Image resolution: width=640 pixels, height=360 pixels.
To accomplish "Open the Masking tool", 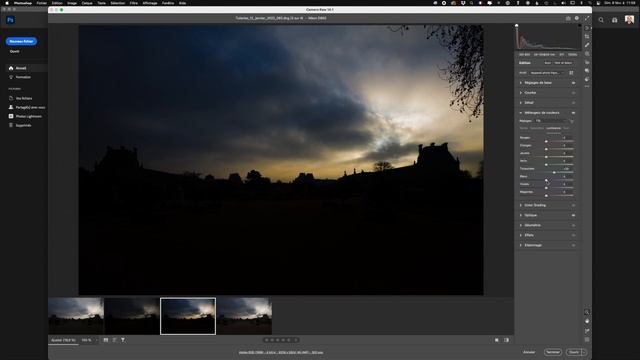I will [x=587, y=54].
